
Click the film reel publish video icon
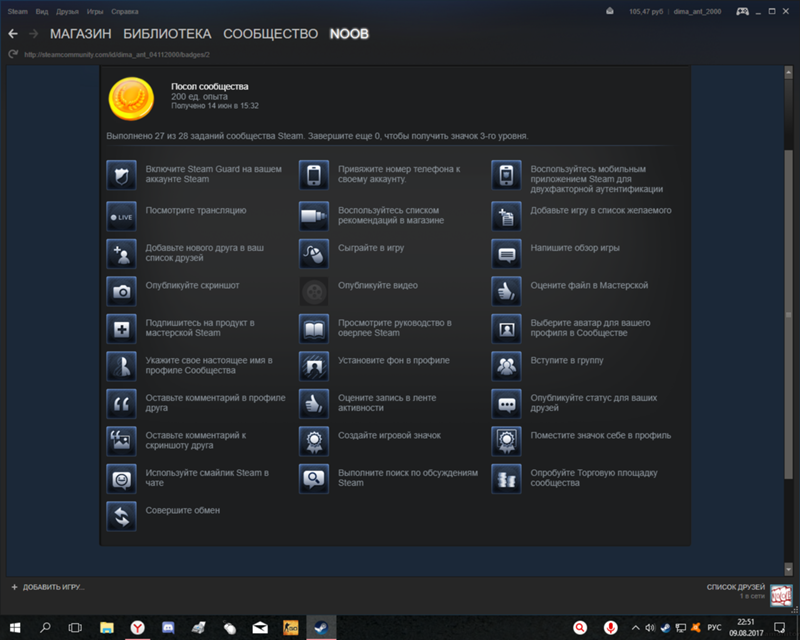314,291
